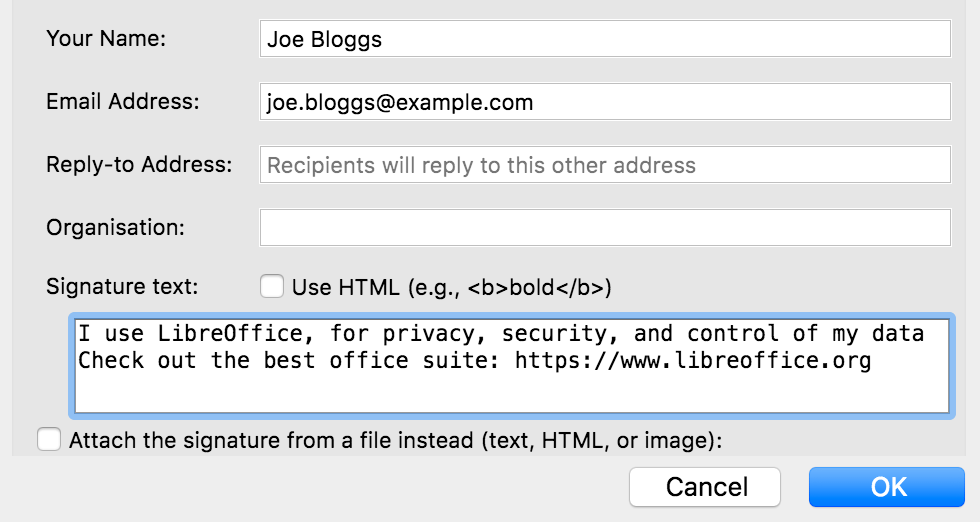This screenshot has height=522, width=980.
Task: Enable the Use HTML checkbox
Action: (272, 287)
